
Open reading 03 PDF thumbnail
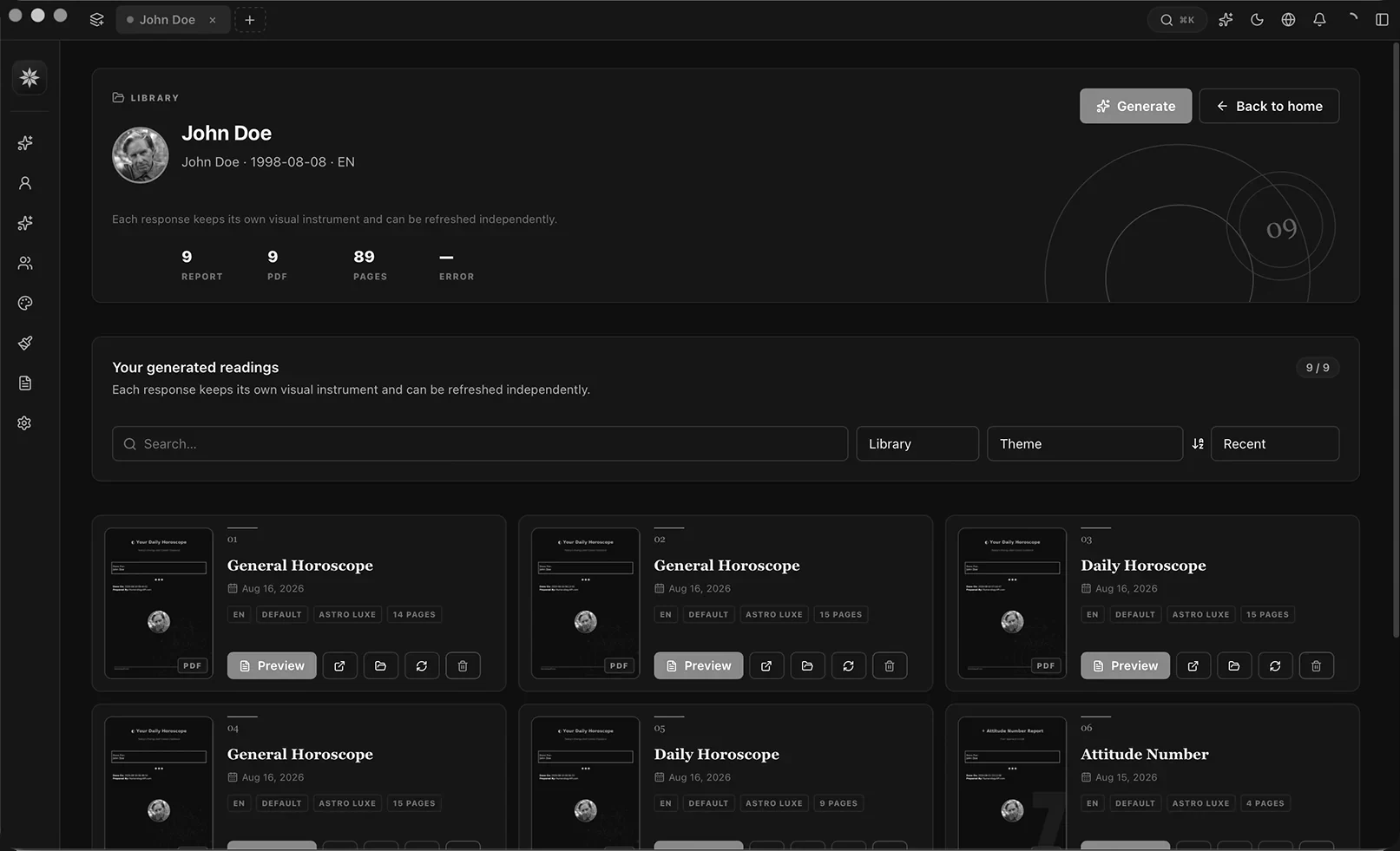point(1012,603)
